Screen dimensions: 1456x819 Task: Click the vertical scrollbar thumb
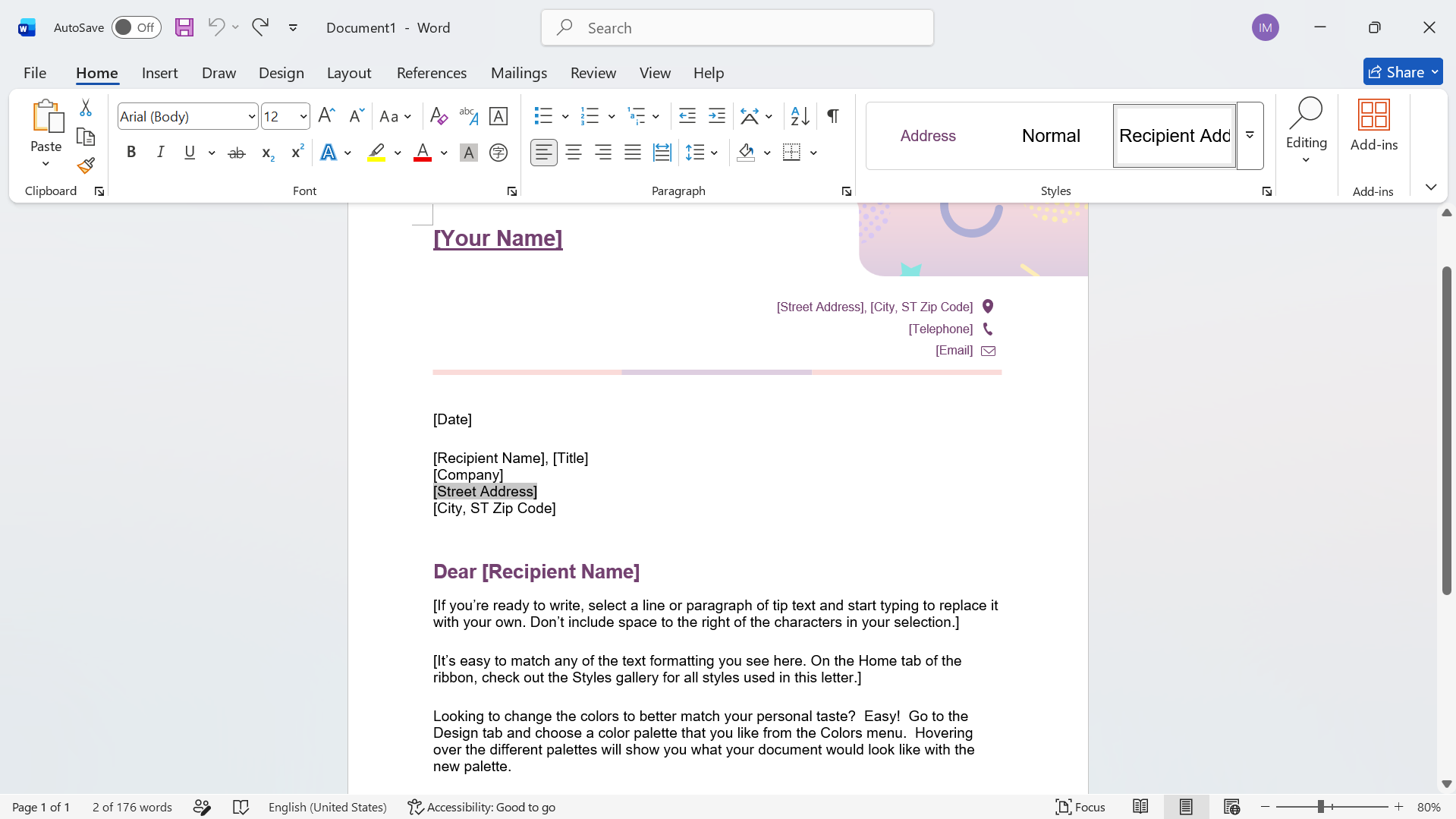point(1446,430)
